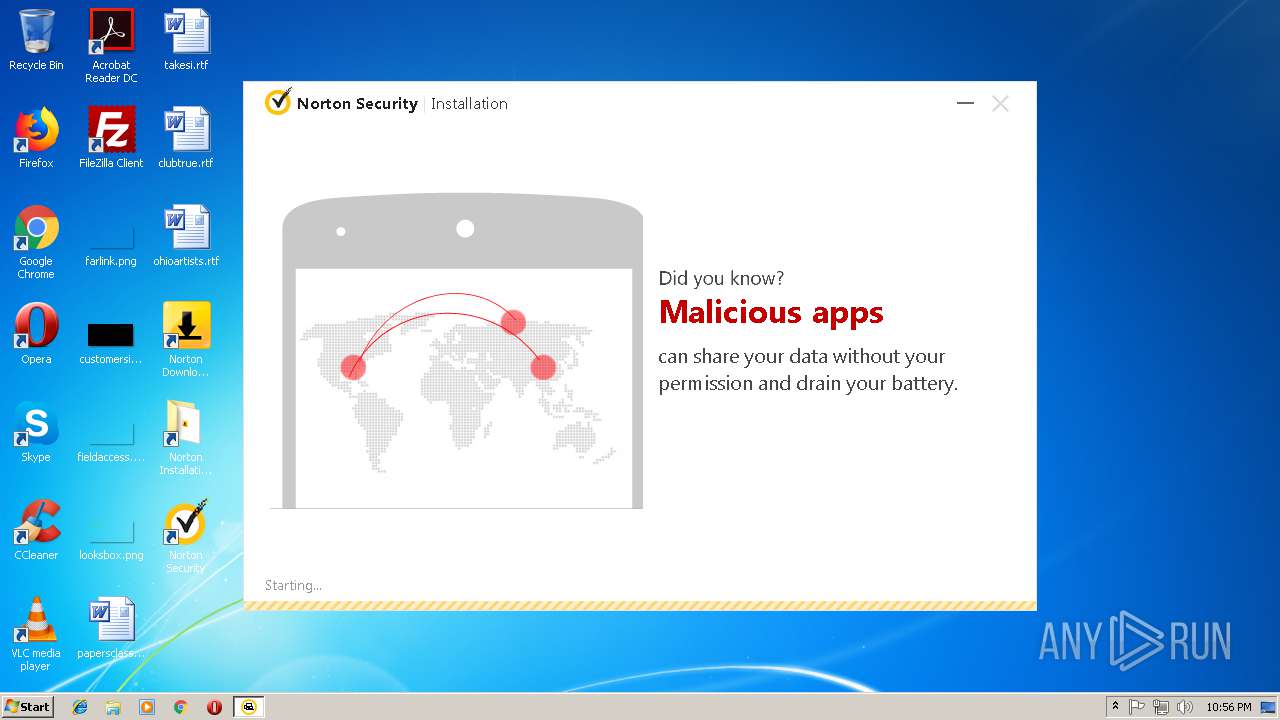
Task: Click Show desktop button at taskbar end
Action: pyautogui.click(x=1269, y=707)
